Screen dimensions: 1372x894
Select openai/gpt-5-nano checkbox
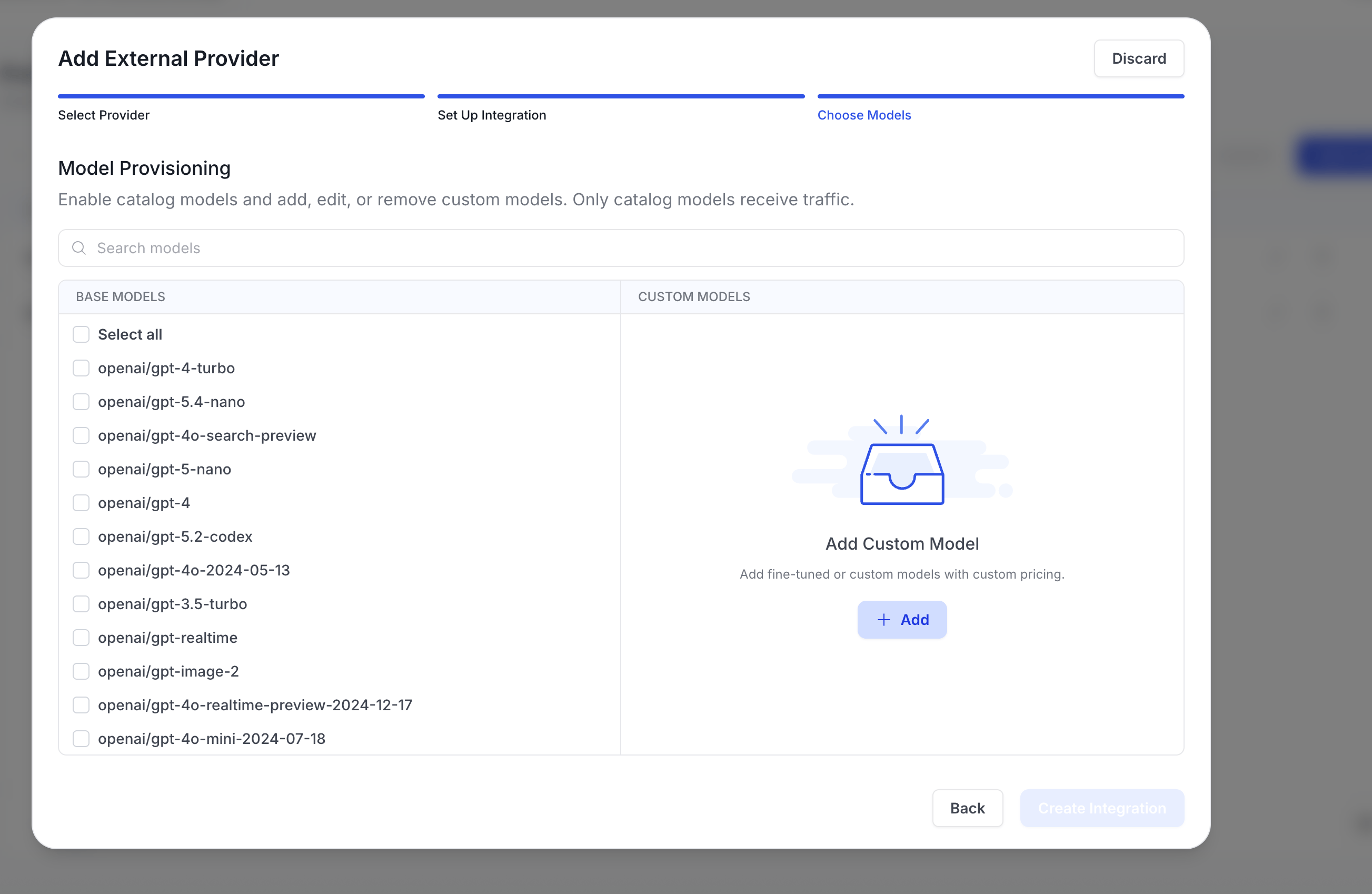(x=81, y=469)
